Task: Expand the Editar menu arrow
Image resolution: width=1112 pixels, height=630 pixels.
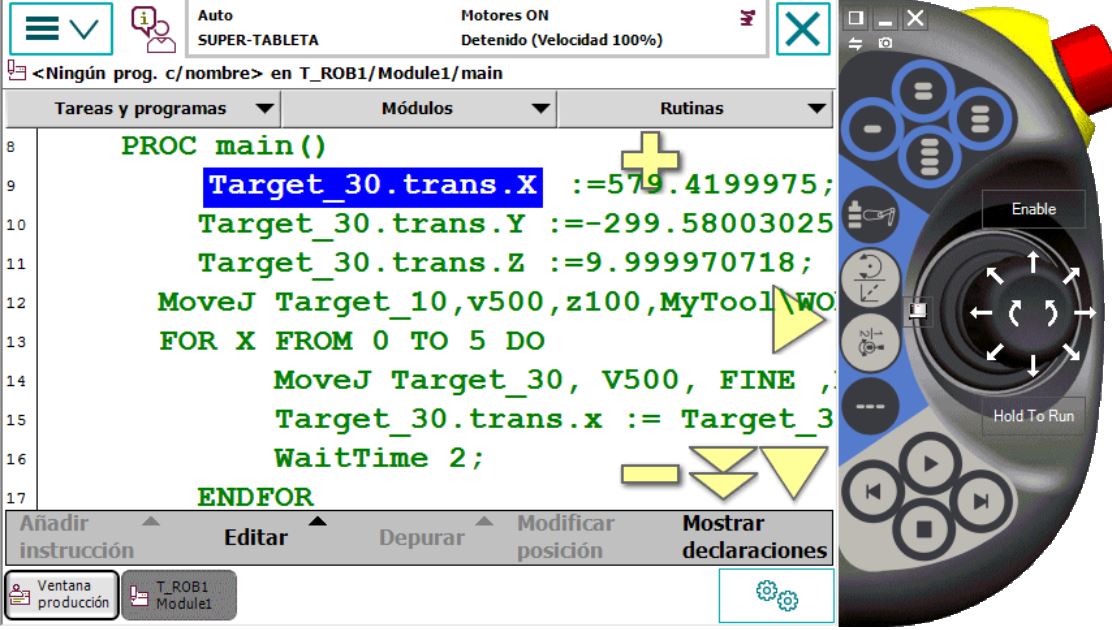Action: [318, 521]
